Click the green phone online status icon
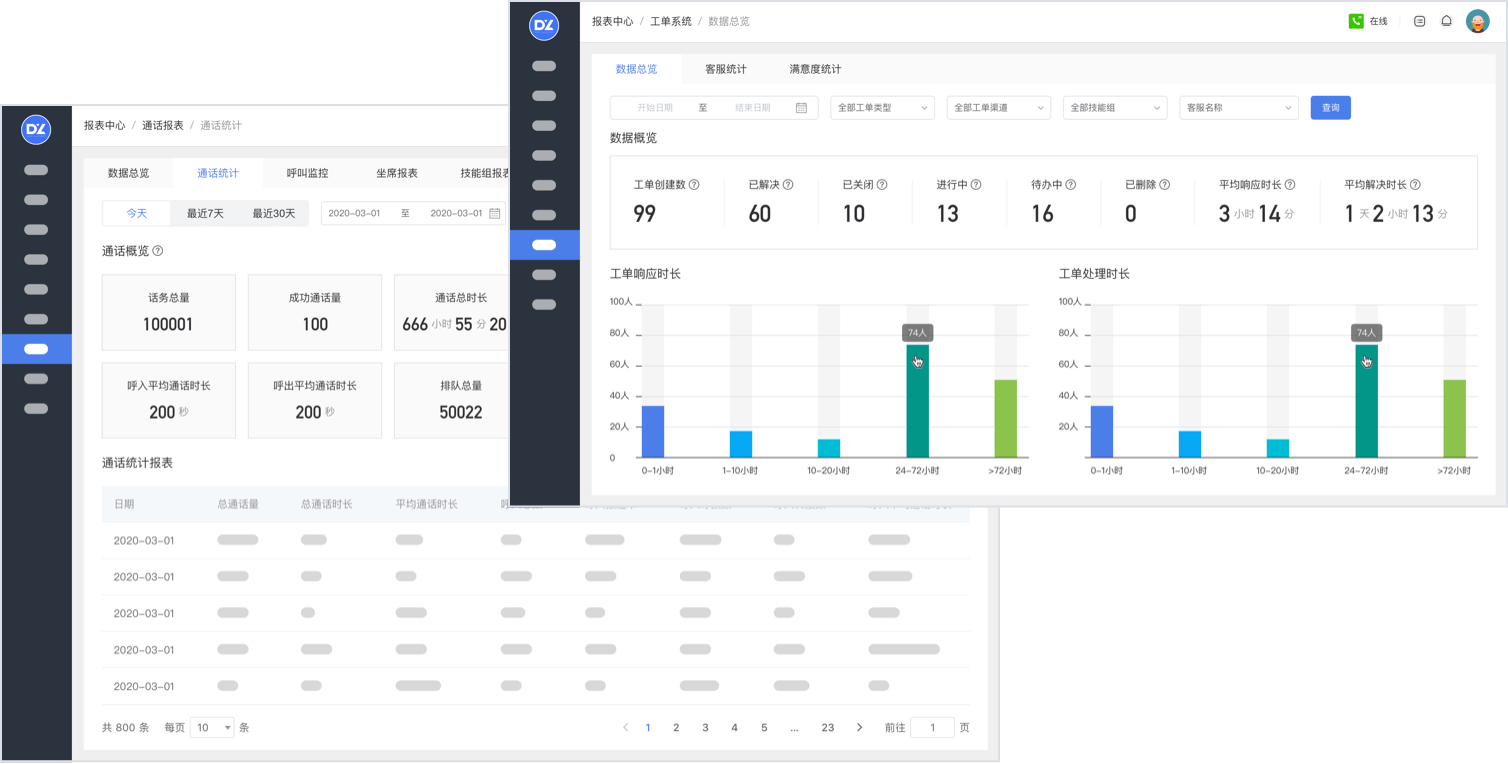This screenshot has height=764, width=1508. point(1356,21)
